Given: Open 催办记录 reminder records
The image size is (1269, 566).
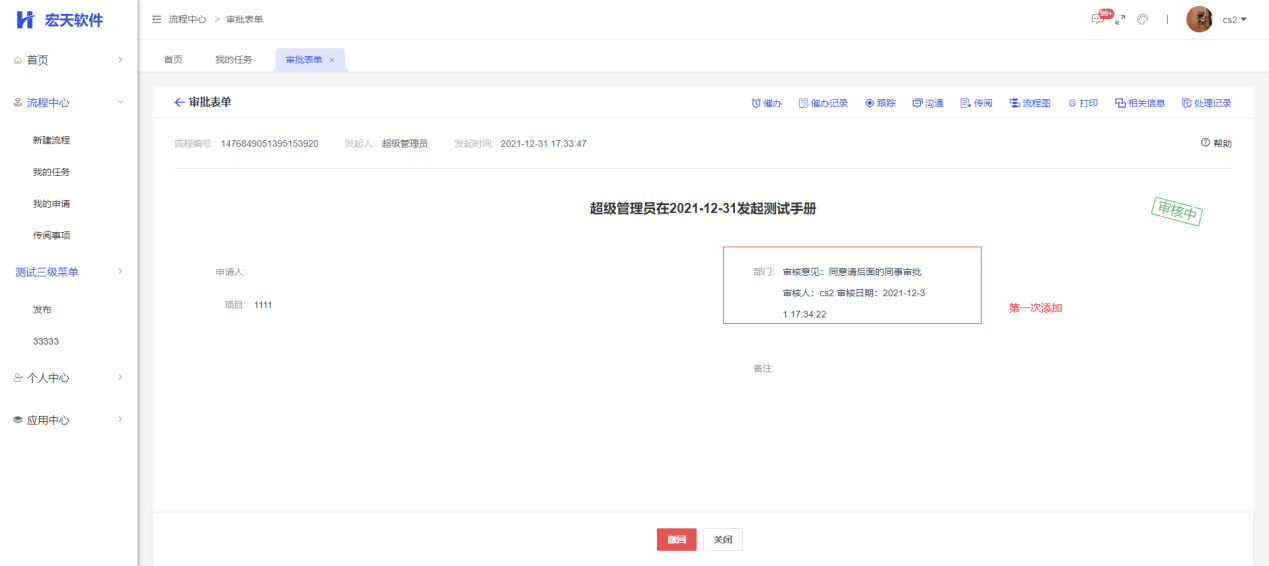Looking at the screenshot, I should (823, 103).
